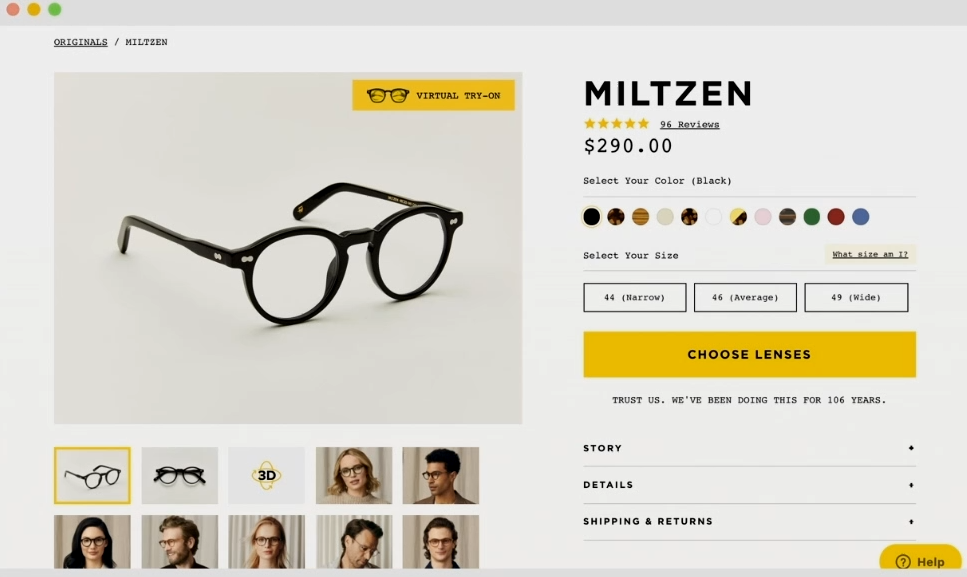Select size 44 (Narrow)
Image resolution: width=967 pixels, height=577 pixels.
tap(635, 297)
